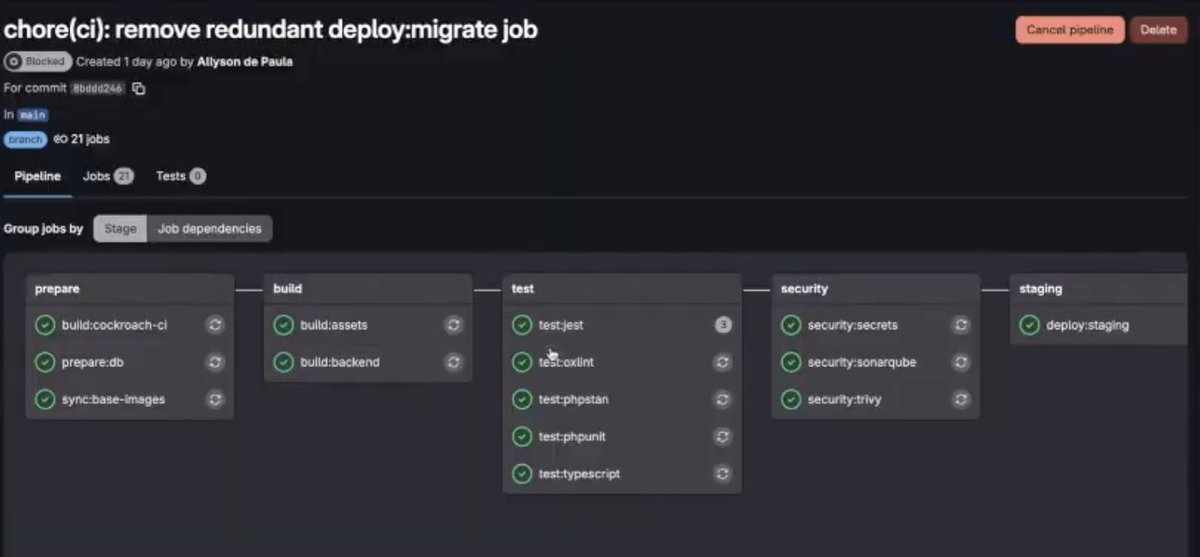Retry the build:assets job
This screenshot has height=557, width=1200.
(x=453, y=325)
